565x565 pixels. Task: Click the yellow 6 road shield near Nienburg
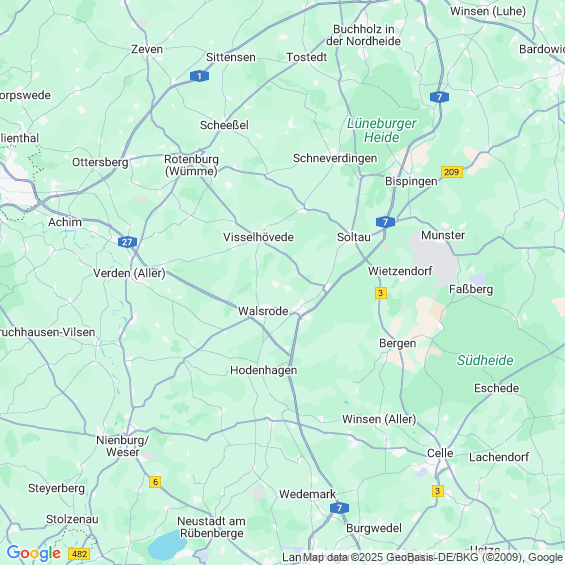155,482
